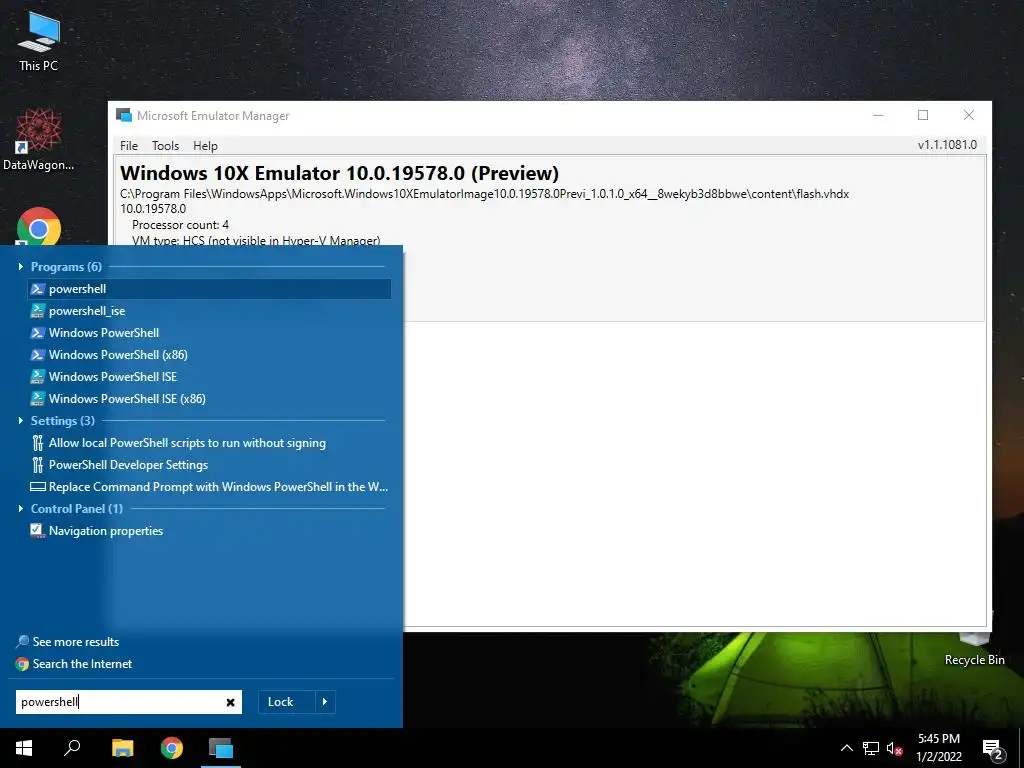The height and width of the screenshot is (768, 1024).
Task: Show hidden tray icons chevron
Action: [x=846, y=748]
